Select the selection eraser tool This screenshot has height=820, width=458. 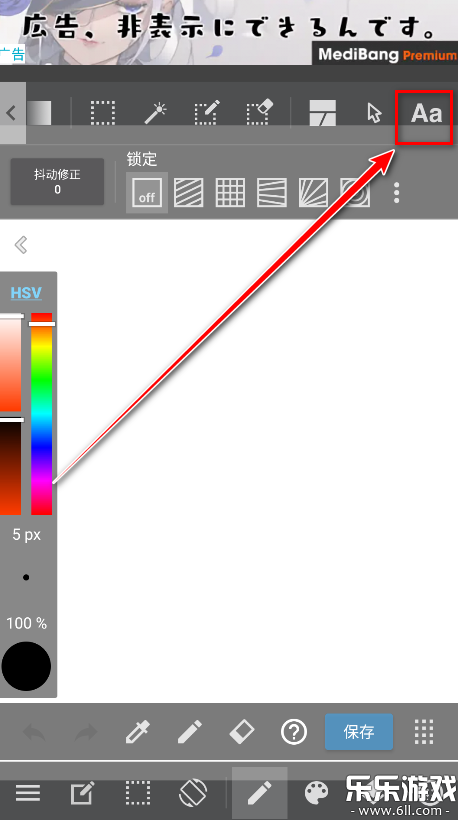point(260,113)
